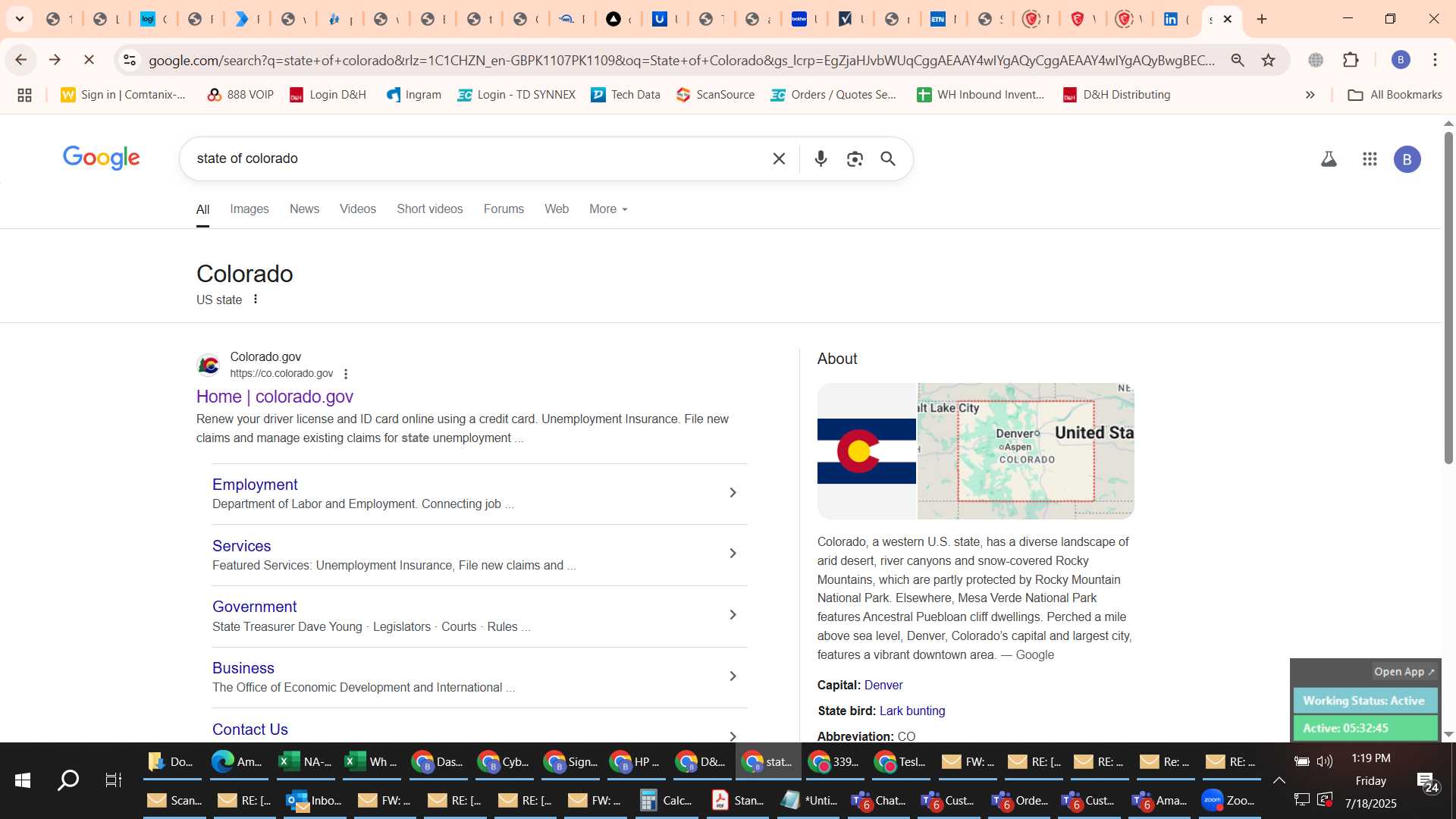
Task: Click the page vertical scrollbar thumb
Action: tap(1448, 299)
